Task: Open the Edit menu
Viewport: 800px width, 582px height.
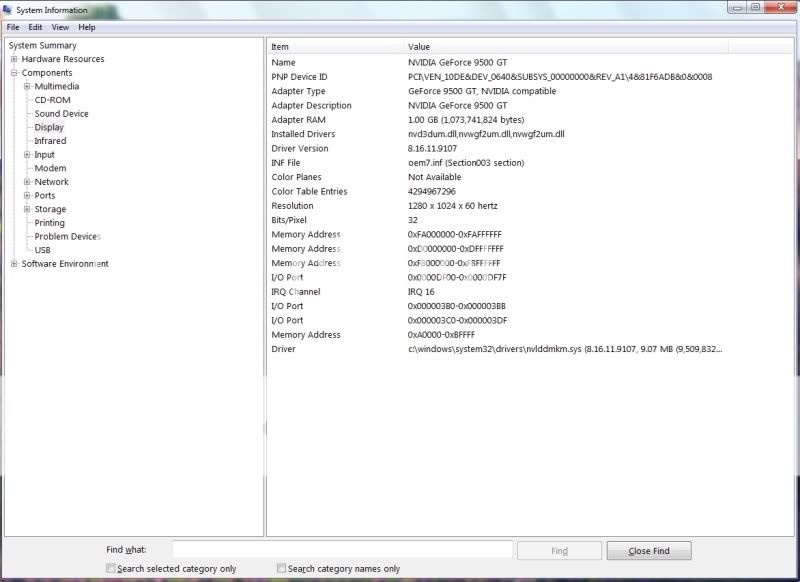Action: 36,27
